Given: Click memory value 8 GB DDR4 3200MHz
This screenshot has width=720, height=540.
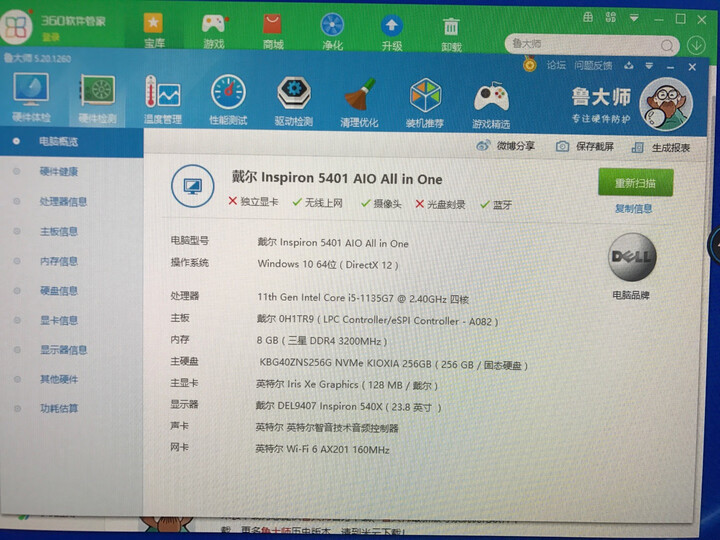Looking at the screenshot, I should [x=321, y=341].
